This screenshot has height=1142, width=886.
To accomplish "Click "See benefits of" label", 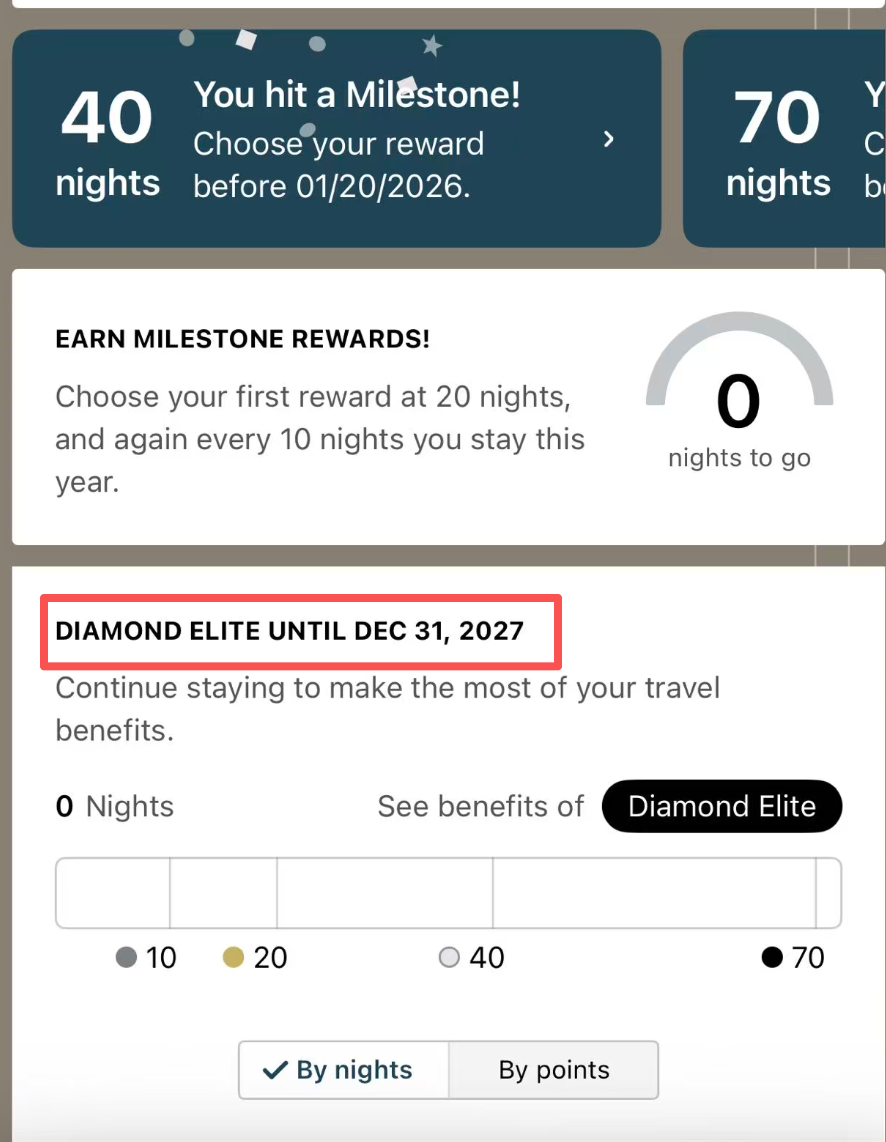I will pos(480,806).
